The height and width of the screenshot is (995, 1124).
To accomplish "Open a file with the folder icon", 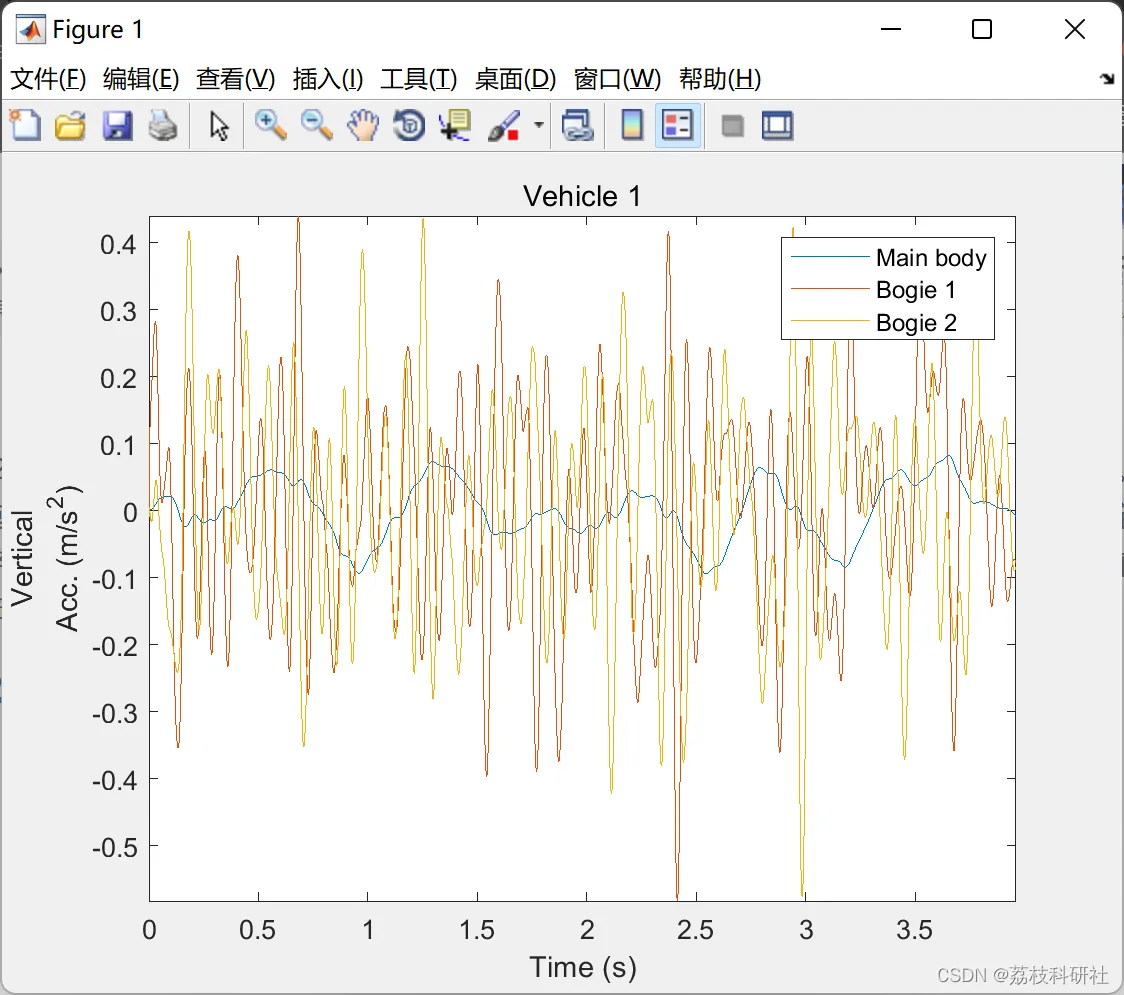I will point(70,125).
